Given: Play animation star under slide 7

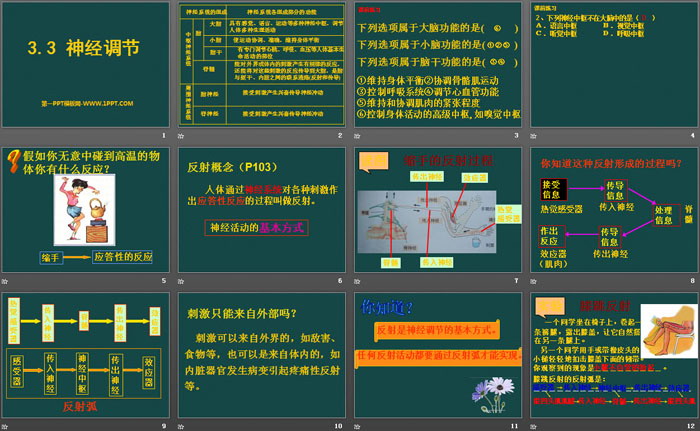Looking at the screenshot, I should point(357,281).
